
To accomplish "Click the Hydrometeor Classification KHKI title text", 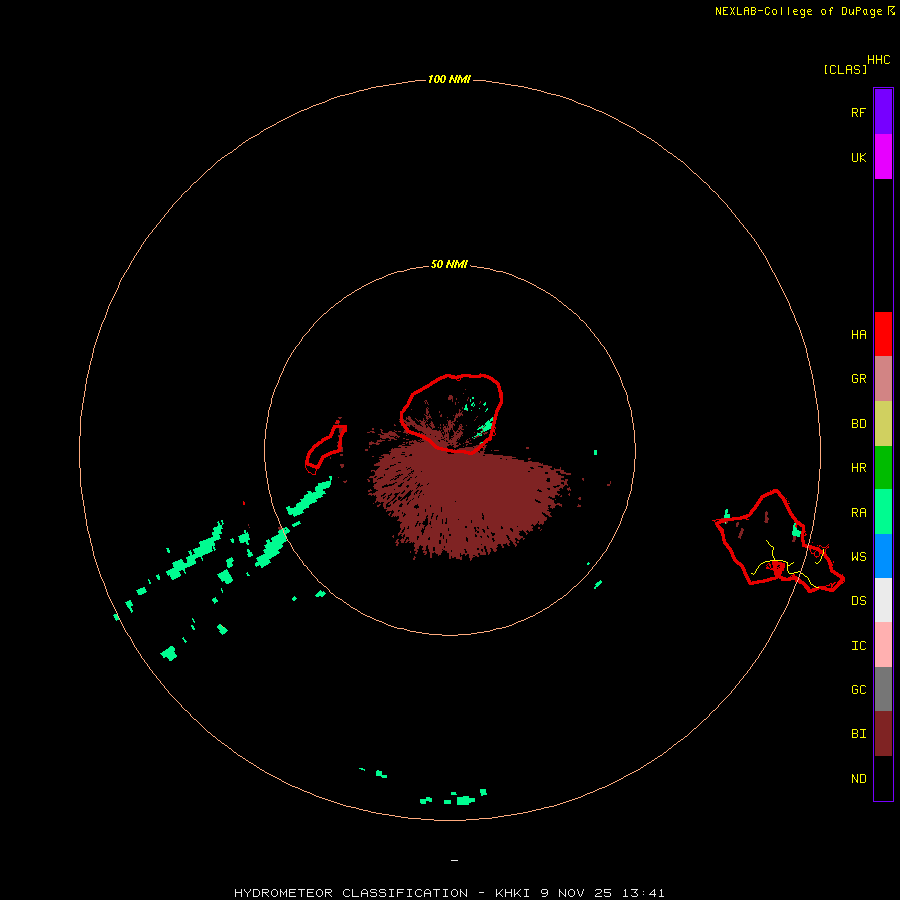I will click(x=449, y=893).
